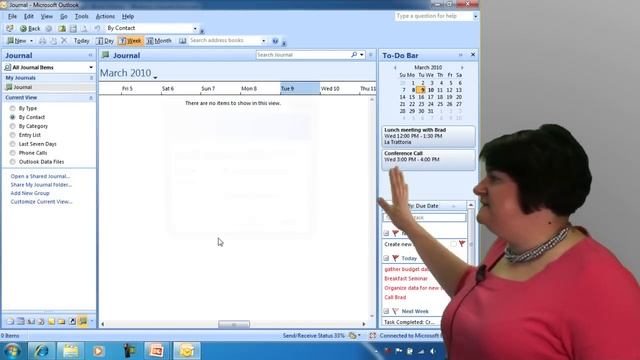The width and height of the screenshot is (640, 360).
Task: Select March 10 in the mini calendar
Action: pos(431,90)
